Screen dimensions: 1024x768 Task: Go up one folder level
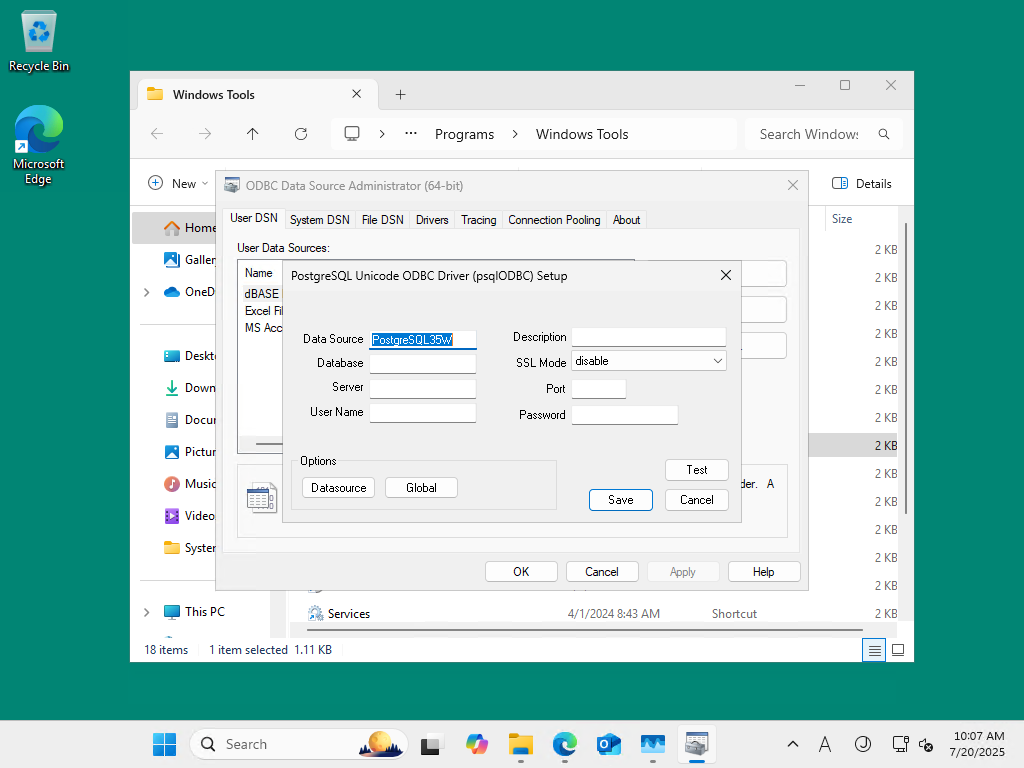[x=253, y=134]
